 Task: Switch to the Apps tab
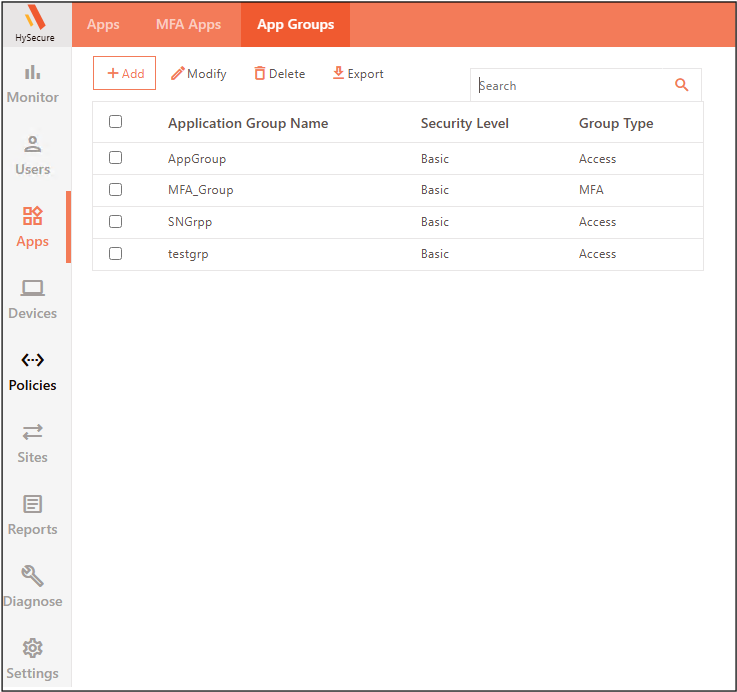tap(103, 24)
